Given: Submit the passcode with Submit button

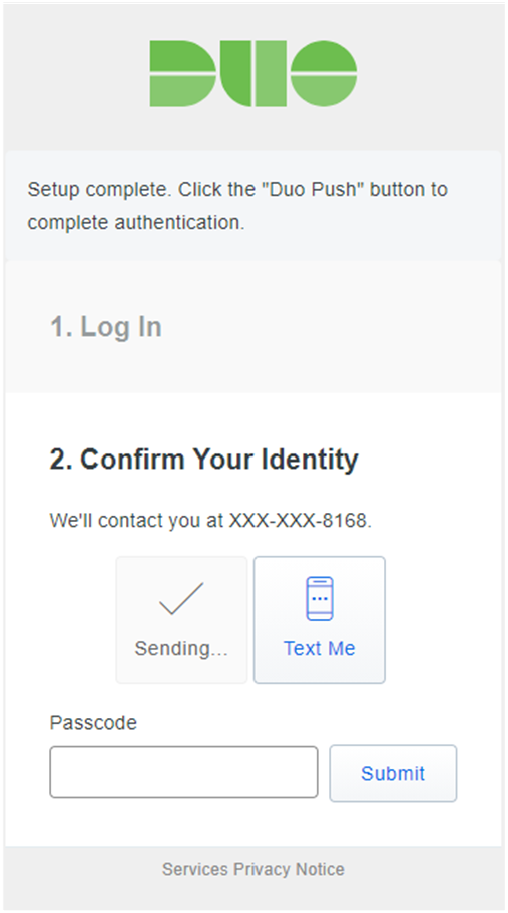Looking at the screenshot, I should pos(393,773).
